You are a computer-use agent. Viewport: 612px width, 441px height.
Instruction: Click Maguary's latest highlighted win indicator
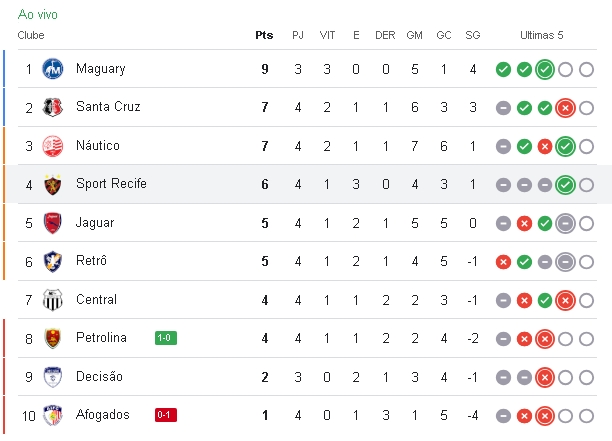click(545, 69)
